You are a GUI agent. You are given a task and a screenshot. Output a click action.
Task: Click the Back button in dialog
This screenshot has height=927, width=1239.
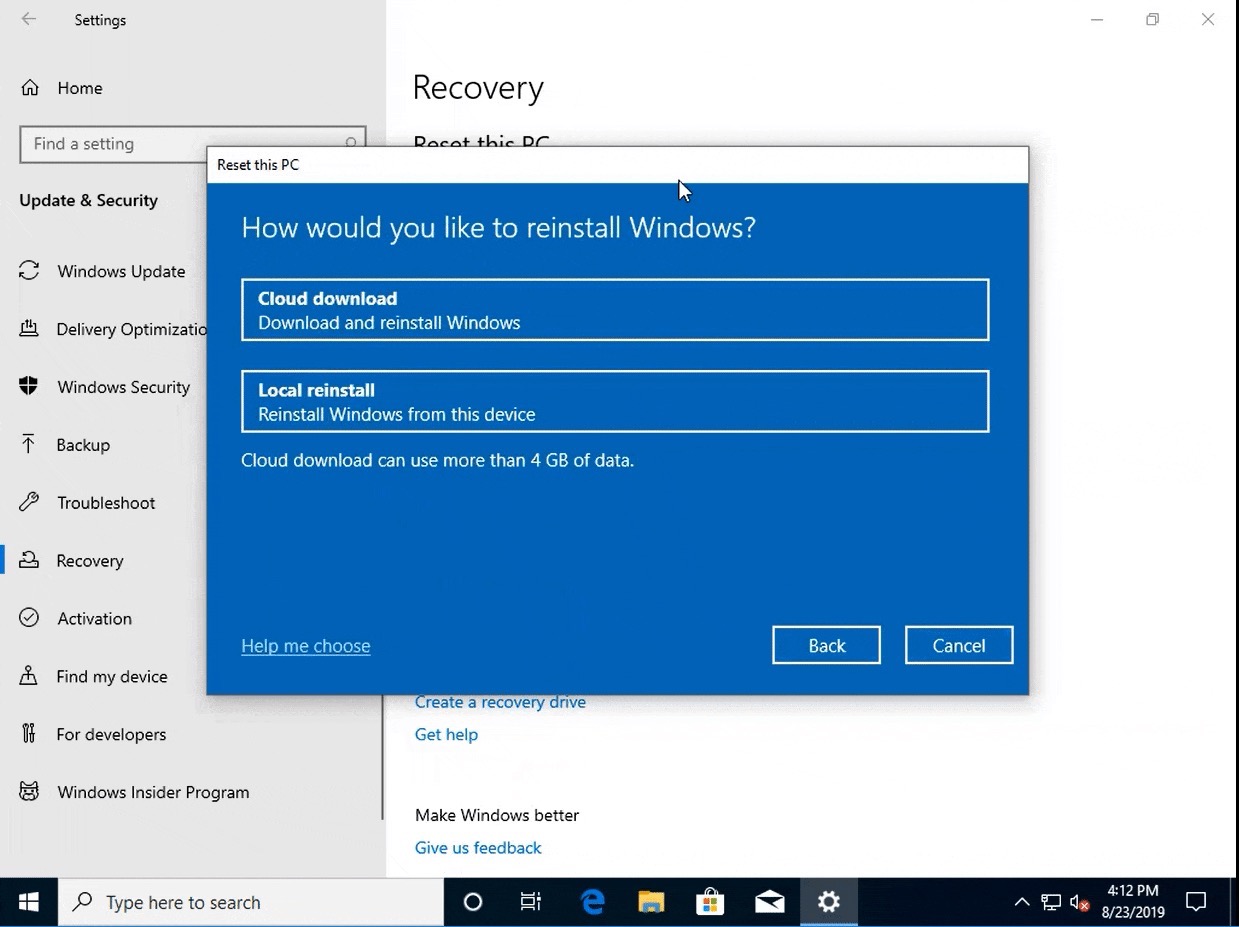click(826, 646)
